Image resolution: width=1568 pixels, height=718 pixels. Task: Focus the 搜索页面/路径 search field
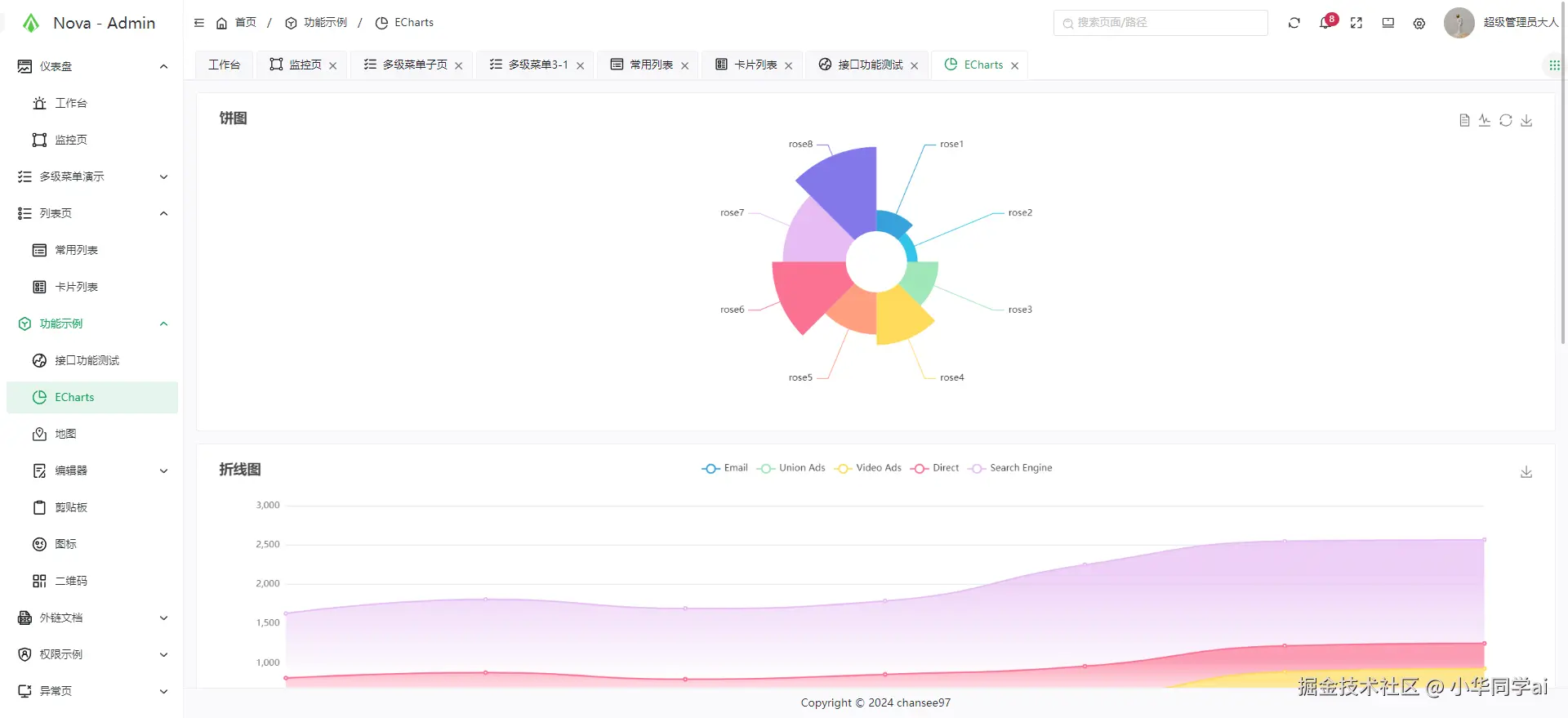pos(1160,23)
